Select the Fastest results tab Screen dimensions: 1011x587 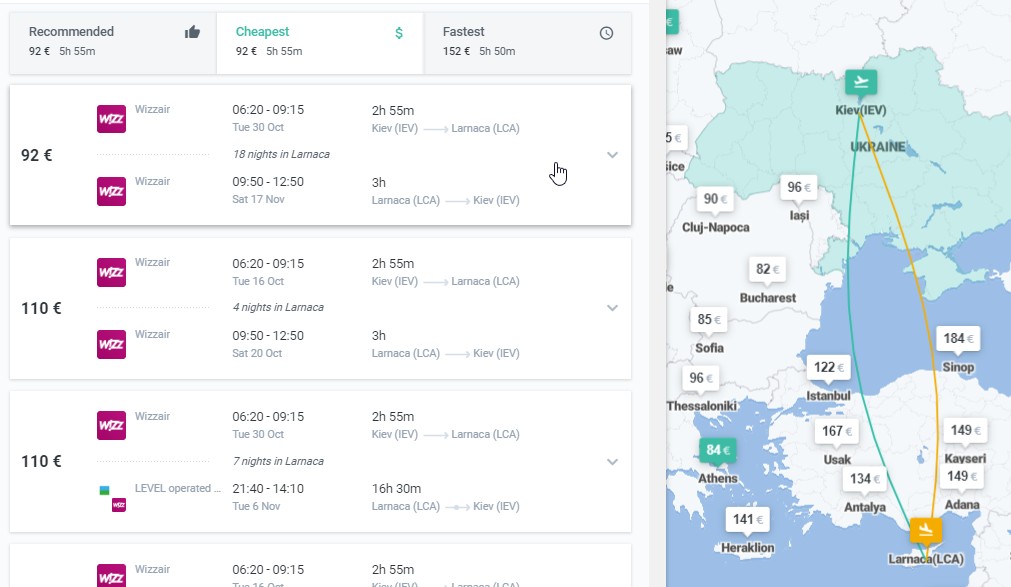coord(527,42)
